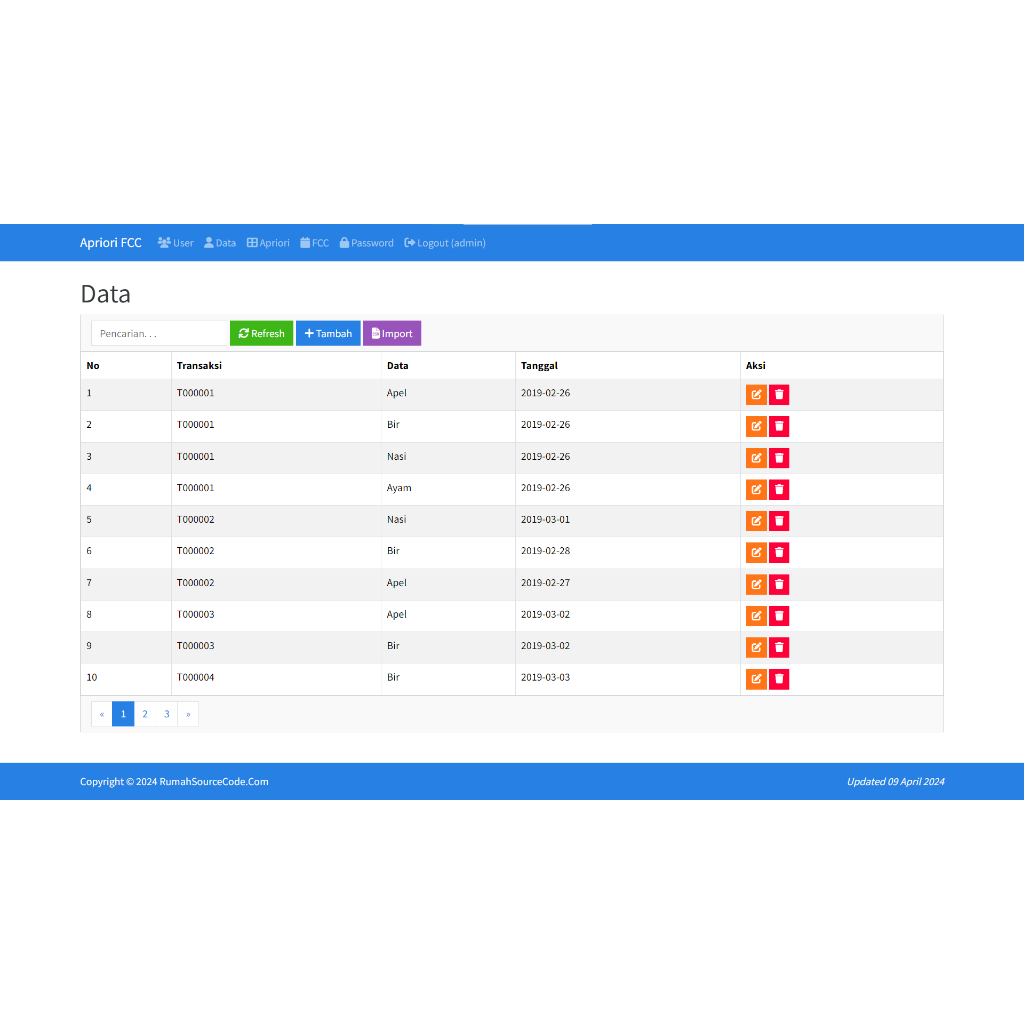
Task: Edit row 4 Ayam entry
Action: (x=756, y=489)
